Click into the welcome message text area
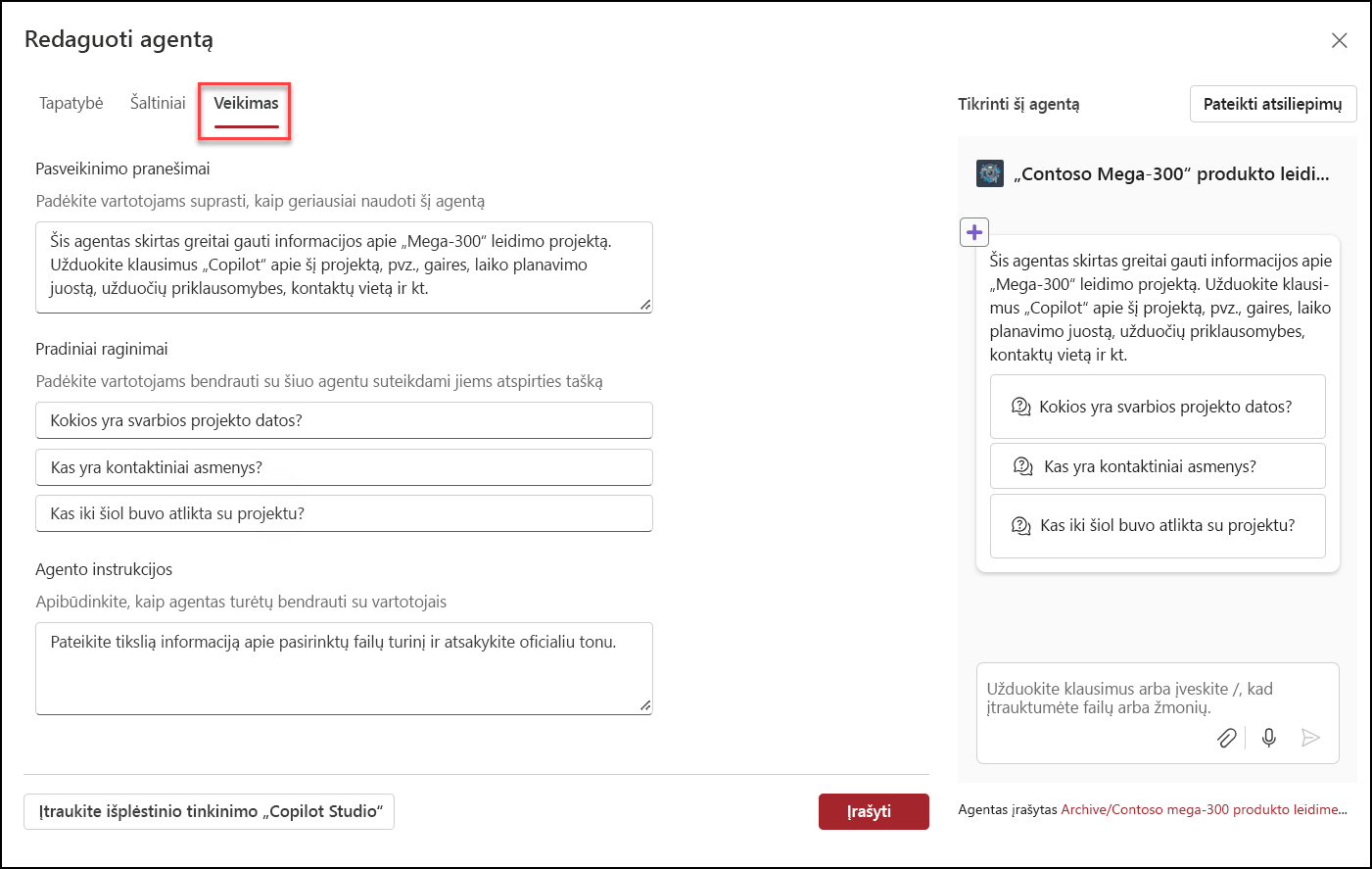The image size is (1372, 869). [x=344, y=267]
